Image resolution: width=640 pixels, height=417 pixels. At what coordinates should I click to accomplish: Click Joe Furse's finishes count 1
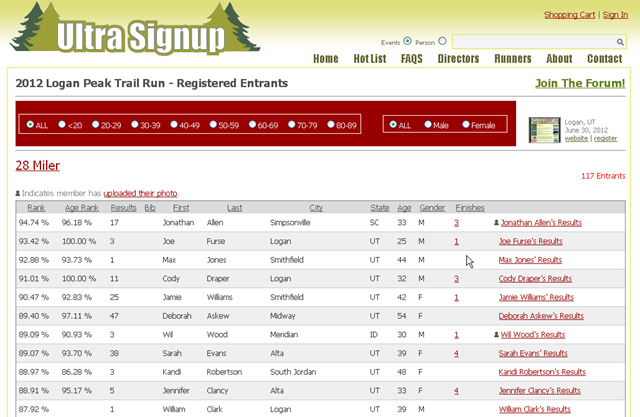click(456, 241)
